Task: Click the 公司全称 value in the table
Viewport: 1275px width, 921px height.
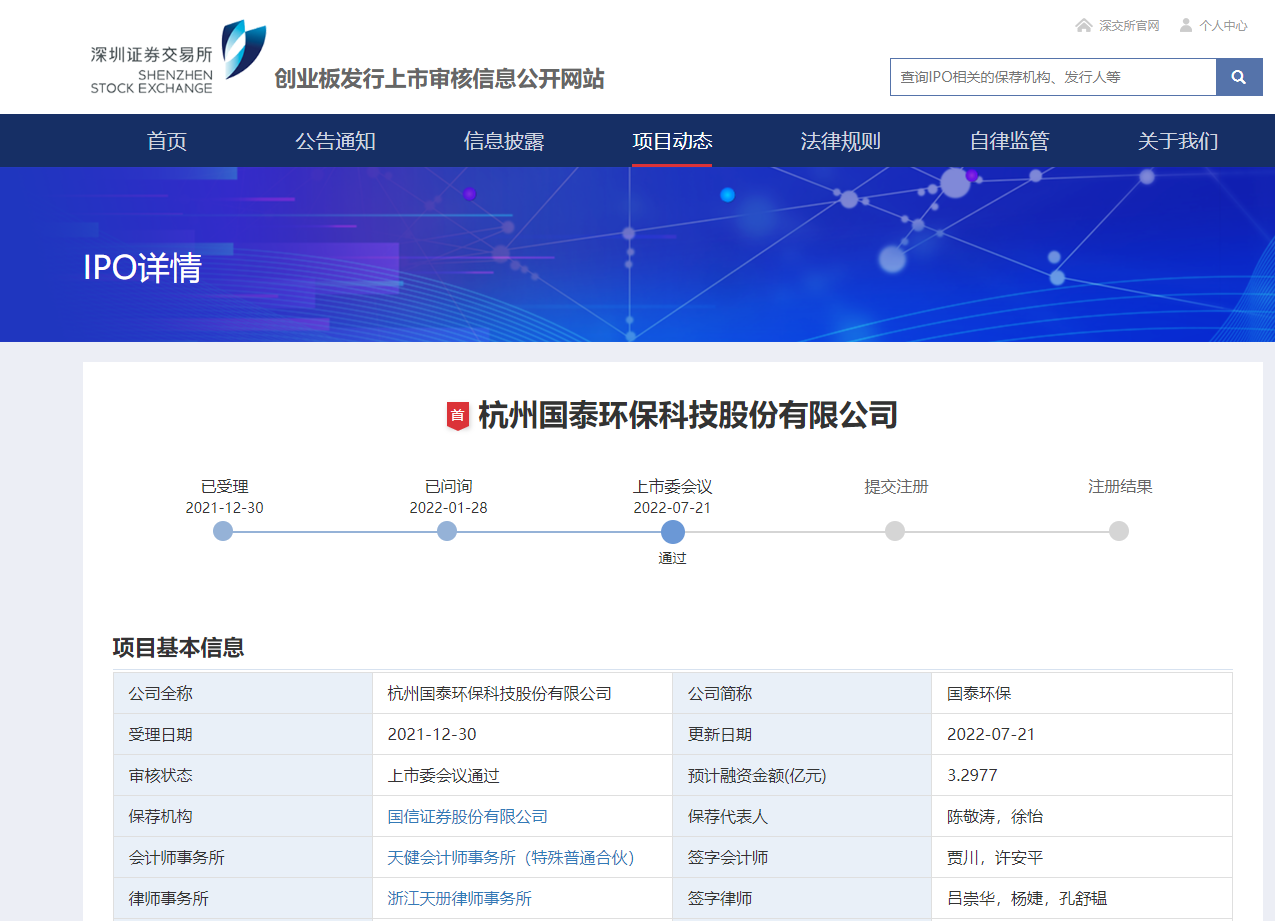Action: (x=500, y=694)
